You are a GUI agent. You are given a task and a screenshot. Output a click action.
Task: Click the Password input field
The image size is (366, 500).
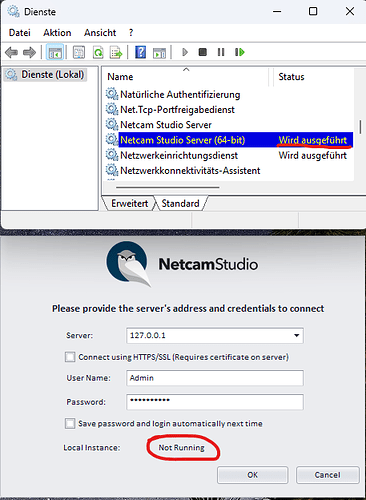[x=215, y=402]
